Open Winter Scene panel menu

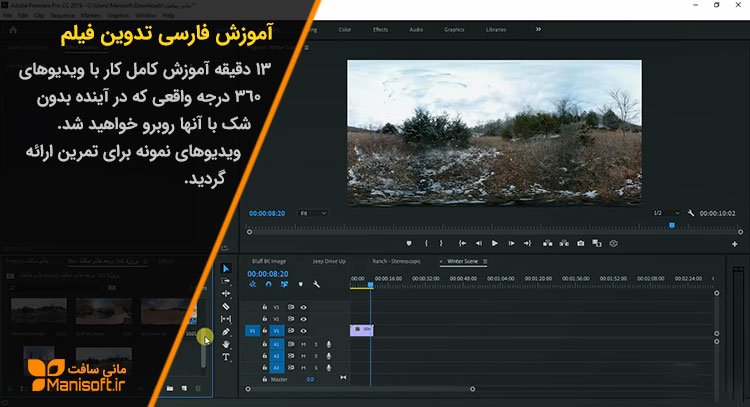click(485, 262)
